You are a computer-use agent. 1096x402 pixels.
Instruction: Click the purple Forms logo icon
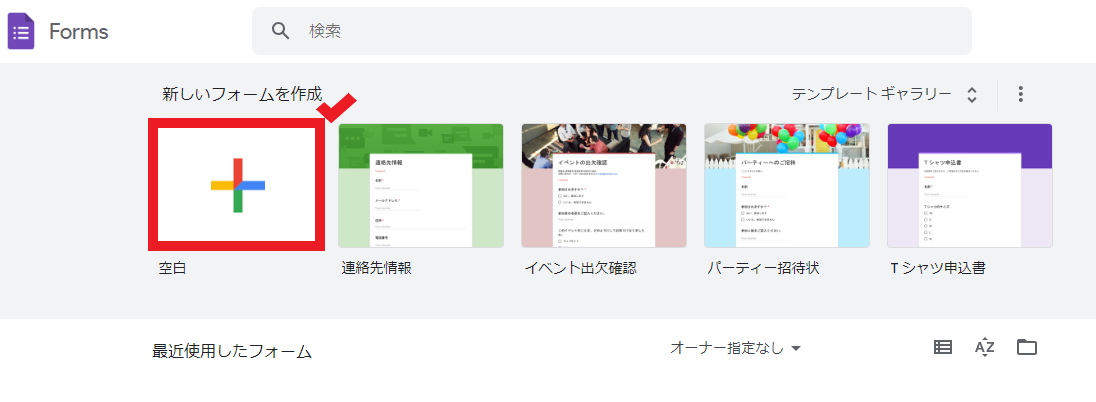pos(21,31)
